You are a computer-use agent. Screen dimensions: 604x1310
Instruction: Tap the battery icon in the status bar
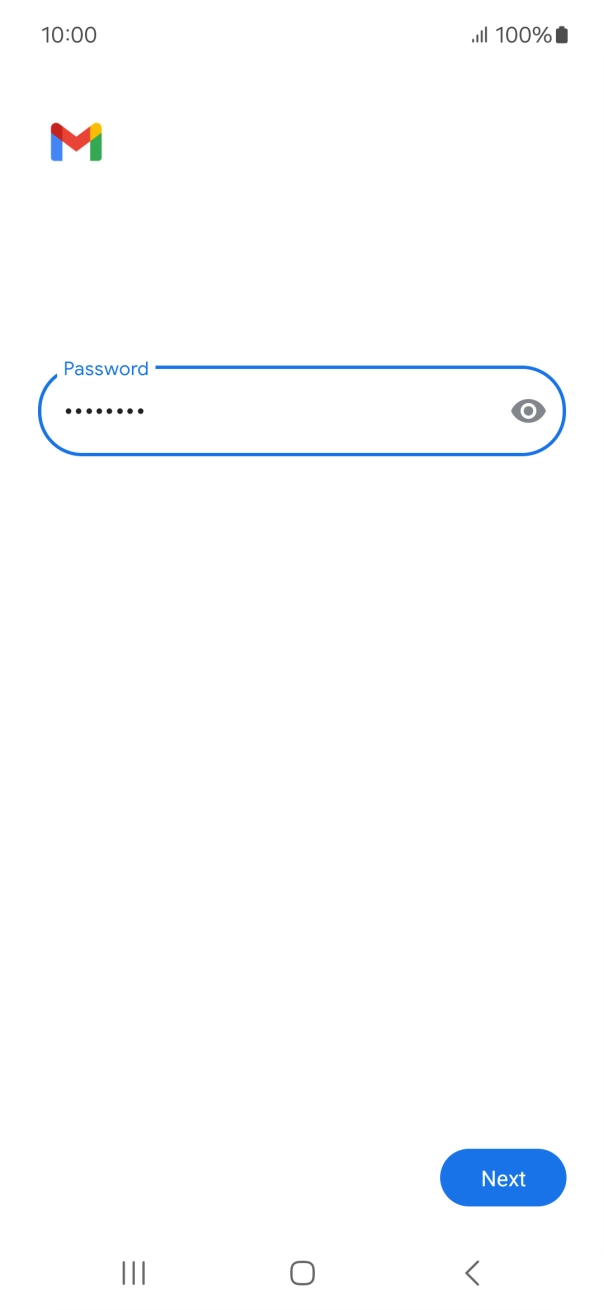pos(562,35)
